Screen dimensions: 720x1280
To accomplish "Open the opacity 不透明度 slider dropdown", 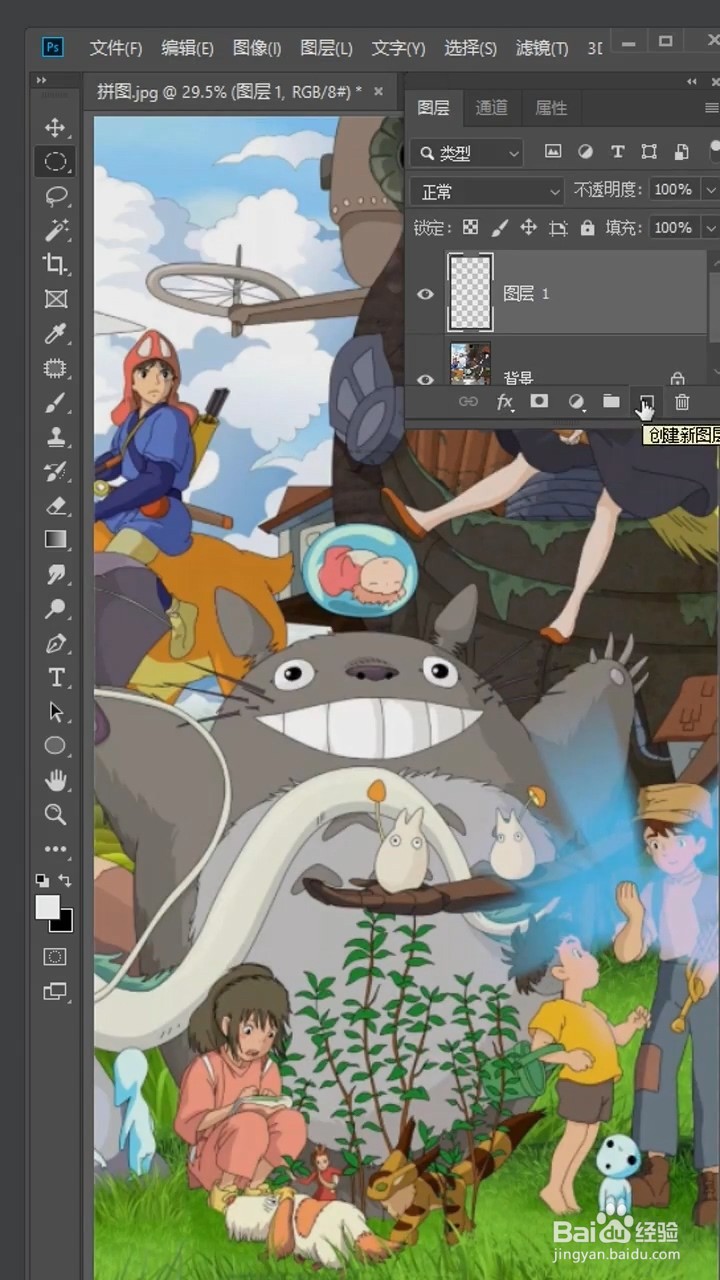I will click(x=710, y=190).
